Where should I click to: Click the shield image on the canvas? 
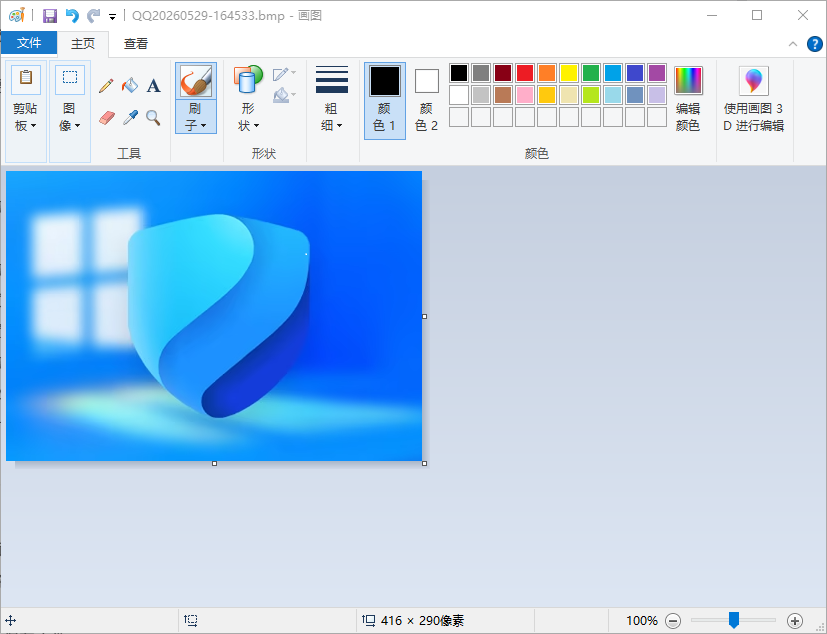[x=218, y=315]
